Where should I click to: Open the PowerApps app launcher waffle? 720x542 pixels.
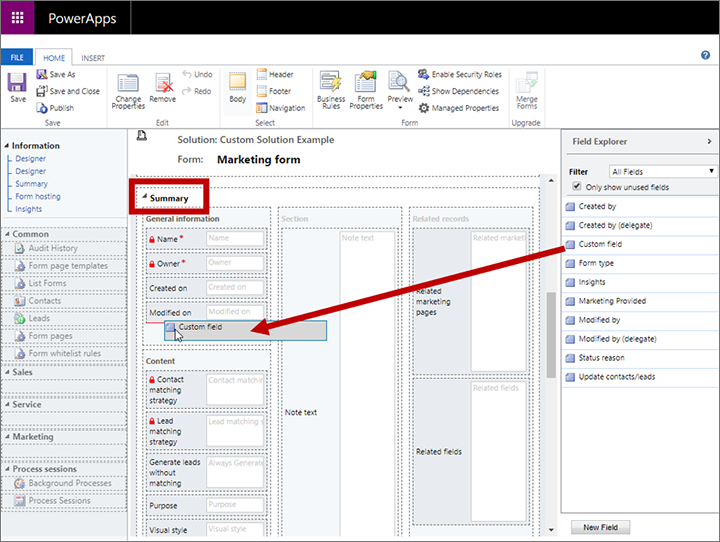tap(17, 17)
